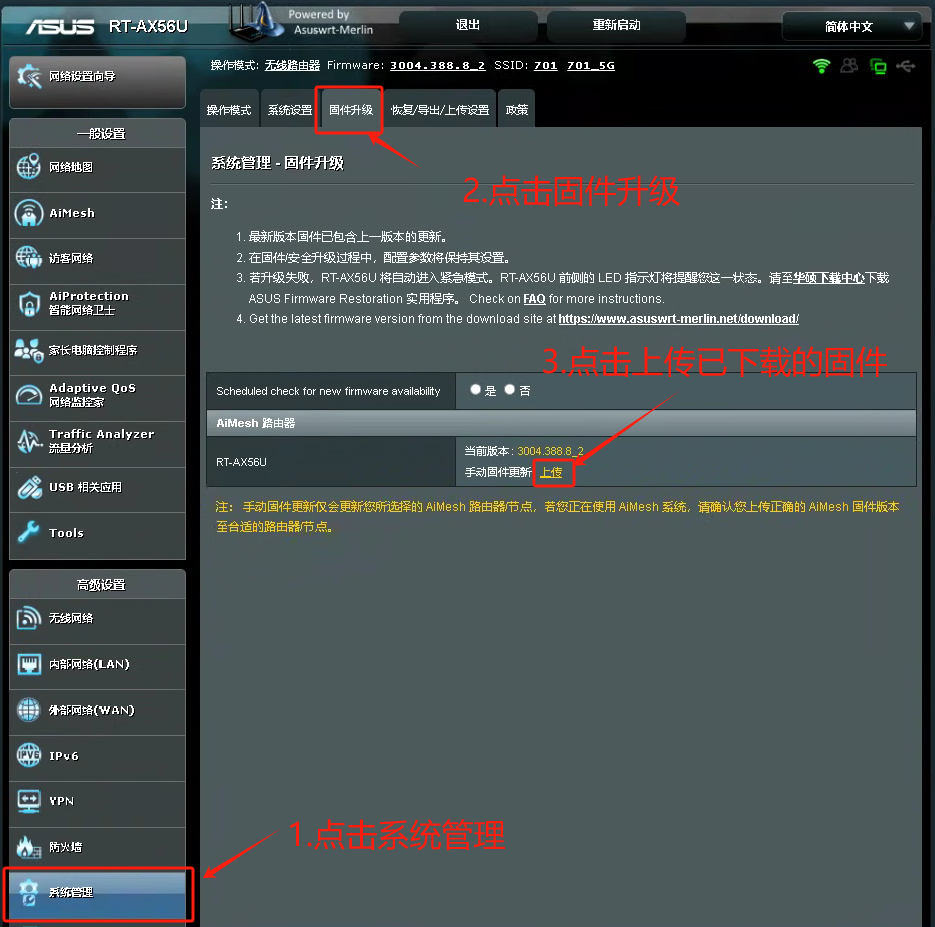Click the 上传 firmware upload link
The height and width of the screenshot is (927, 935).
(x=551, y=472)
